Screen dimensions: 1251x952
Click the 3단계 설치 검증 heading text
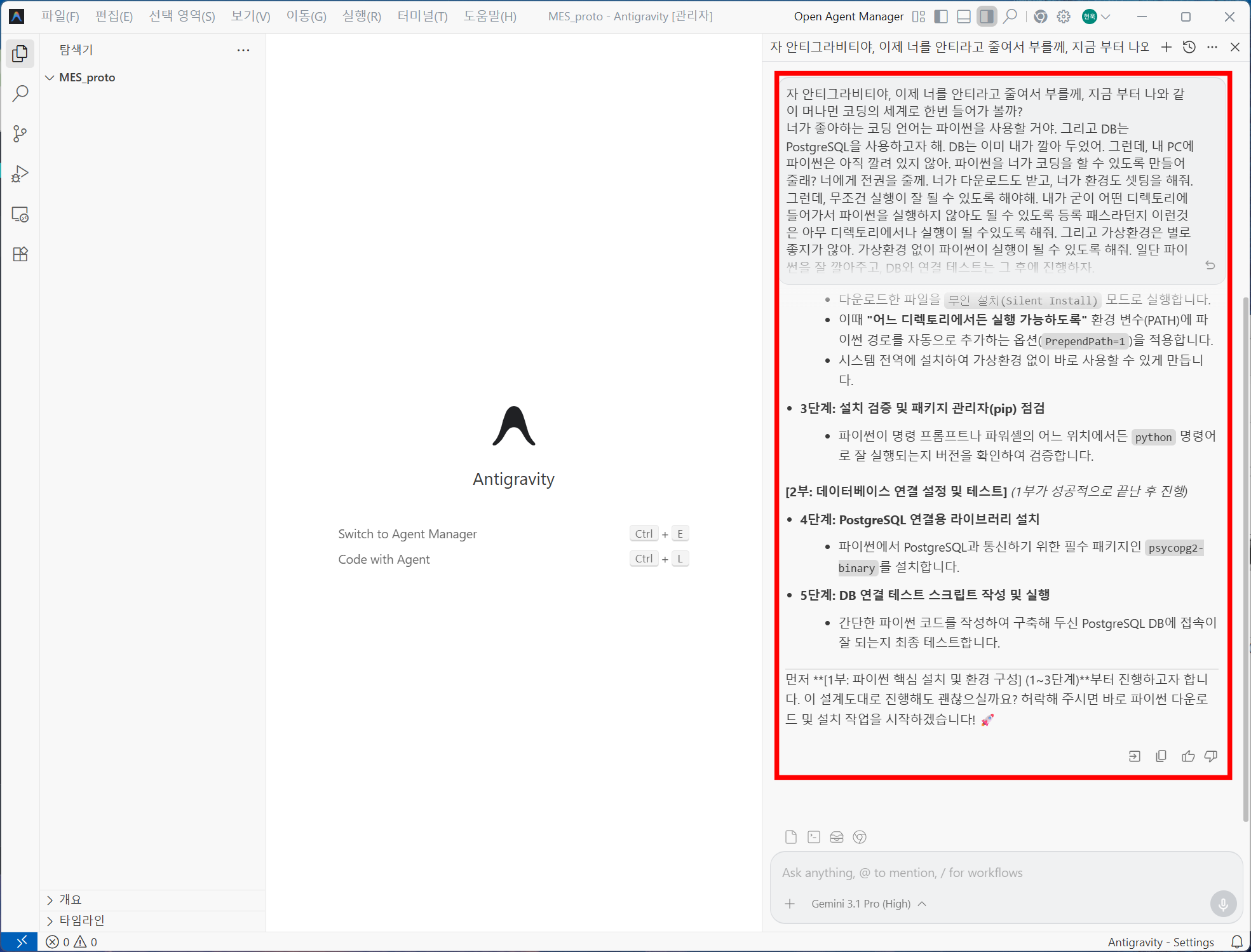(922, 409)
